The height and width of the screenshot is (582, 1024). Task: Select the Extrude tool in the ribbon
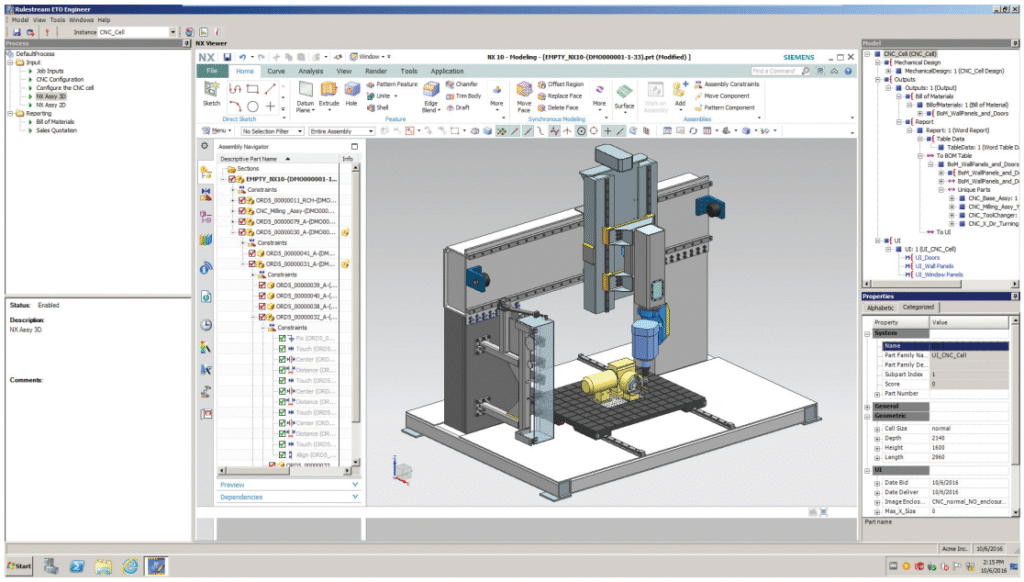tap(329, 92)
